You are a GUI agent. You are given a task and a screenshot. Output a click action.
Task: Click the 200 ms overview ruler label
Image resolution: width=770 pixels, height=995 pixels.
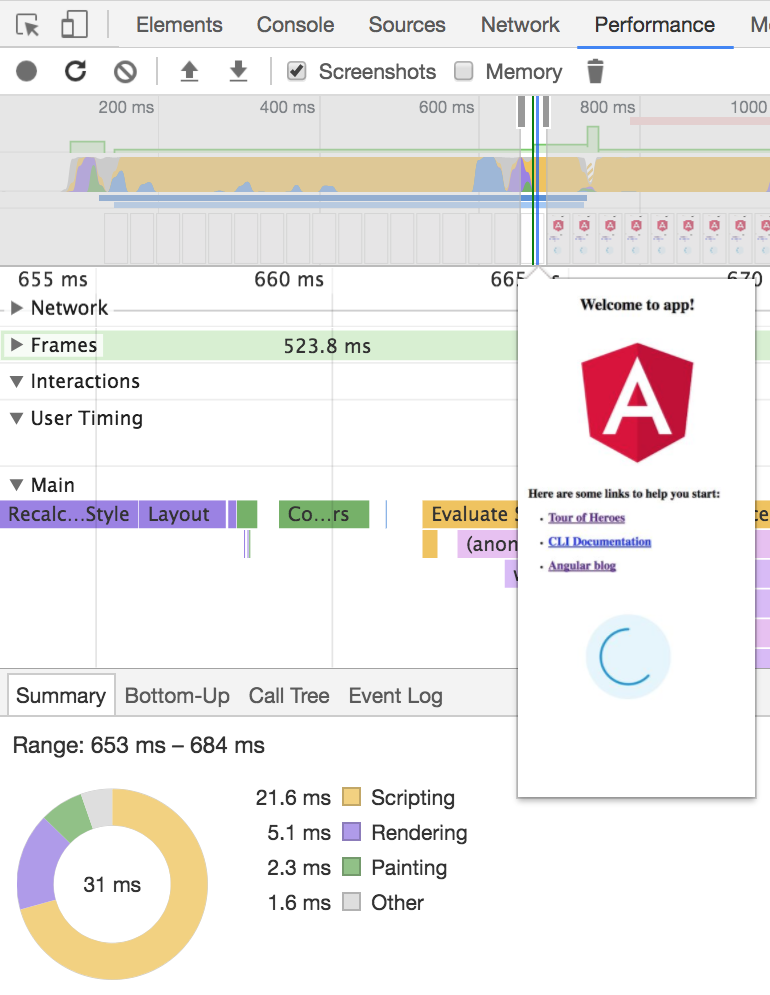pyautogui.click(x=126, y=107)
